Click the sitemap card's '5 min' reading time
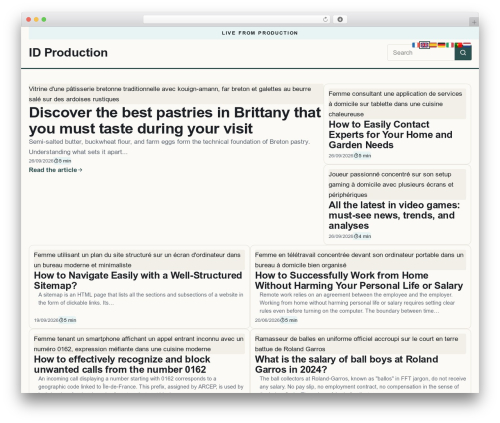The width and height of the screenshot is (500, 423). 68,320
